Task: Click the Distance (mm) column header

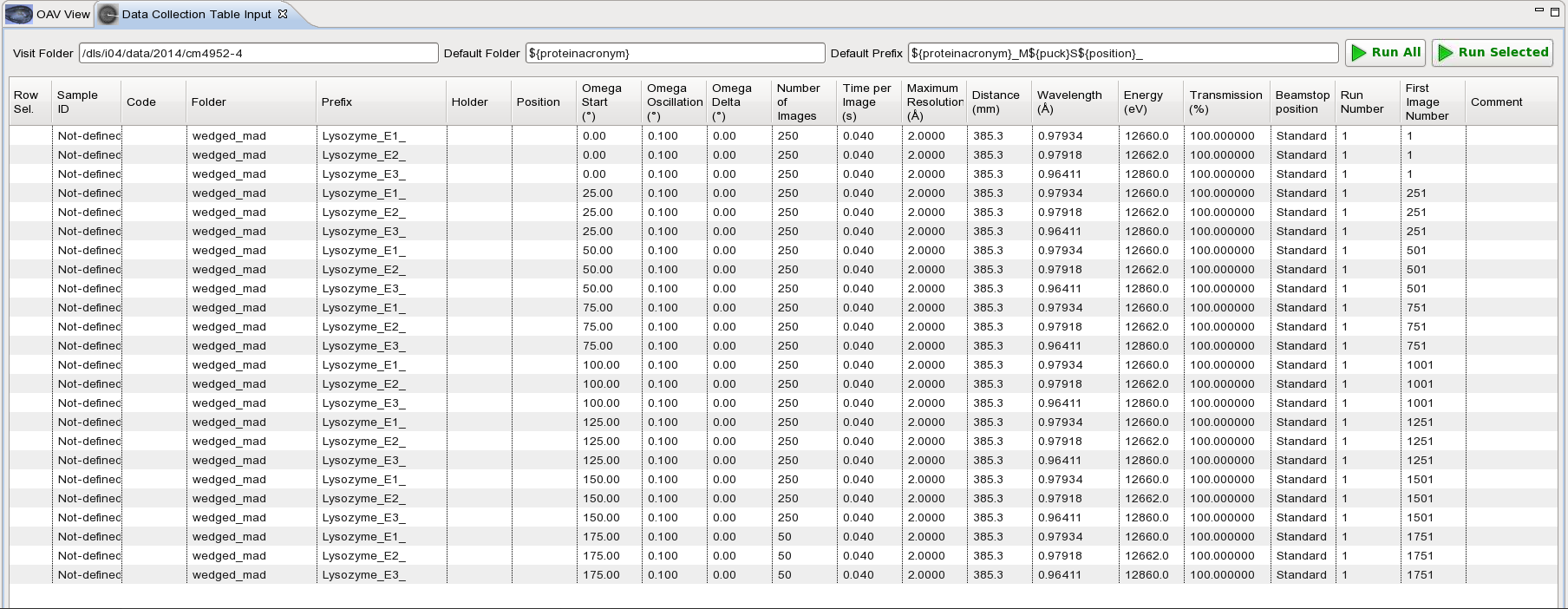Action: (x=999, y=102)
